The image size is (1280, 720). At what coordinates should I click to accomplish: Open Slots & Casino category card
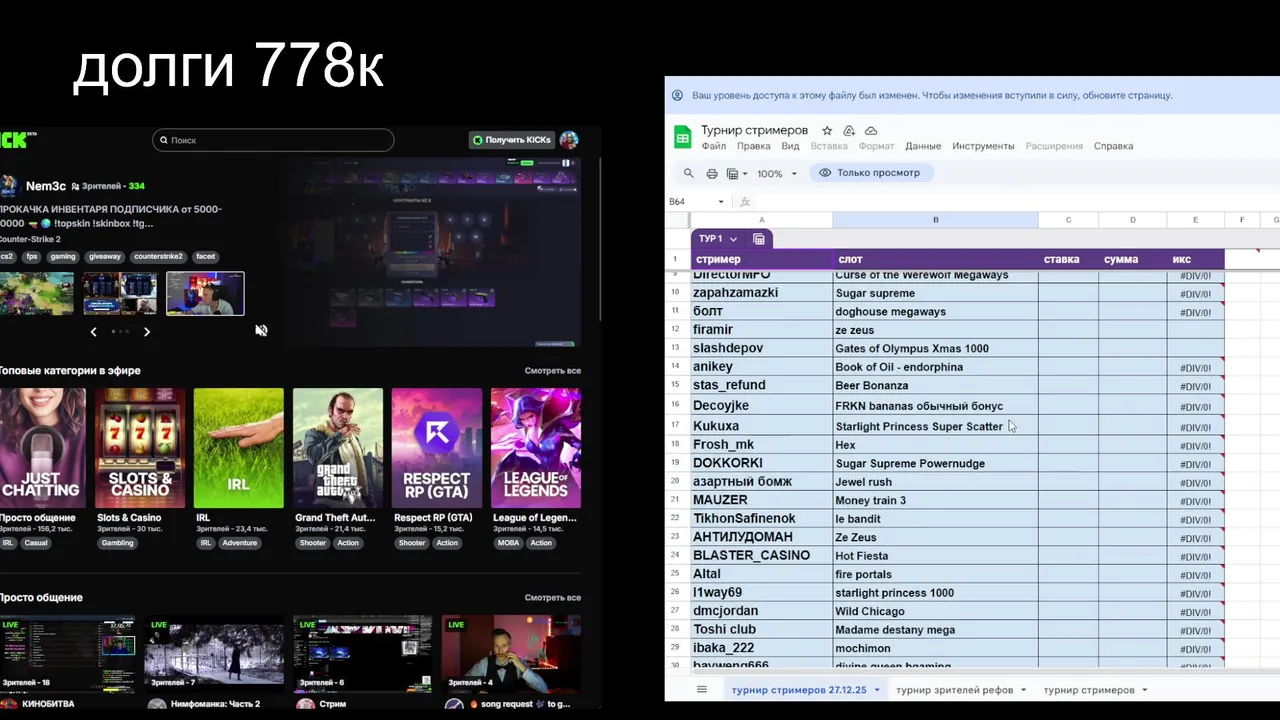pyautogui.click(x=140, y=448)
